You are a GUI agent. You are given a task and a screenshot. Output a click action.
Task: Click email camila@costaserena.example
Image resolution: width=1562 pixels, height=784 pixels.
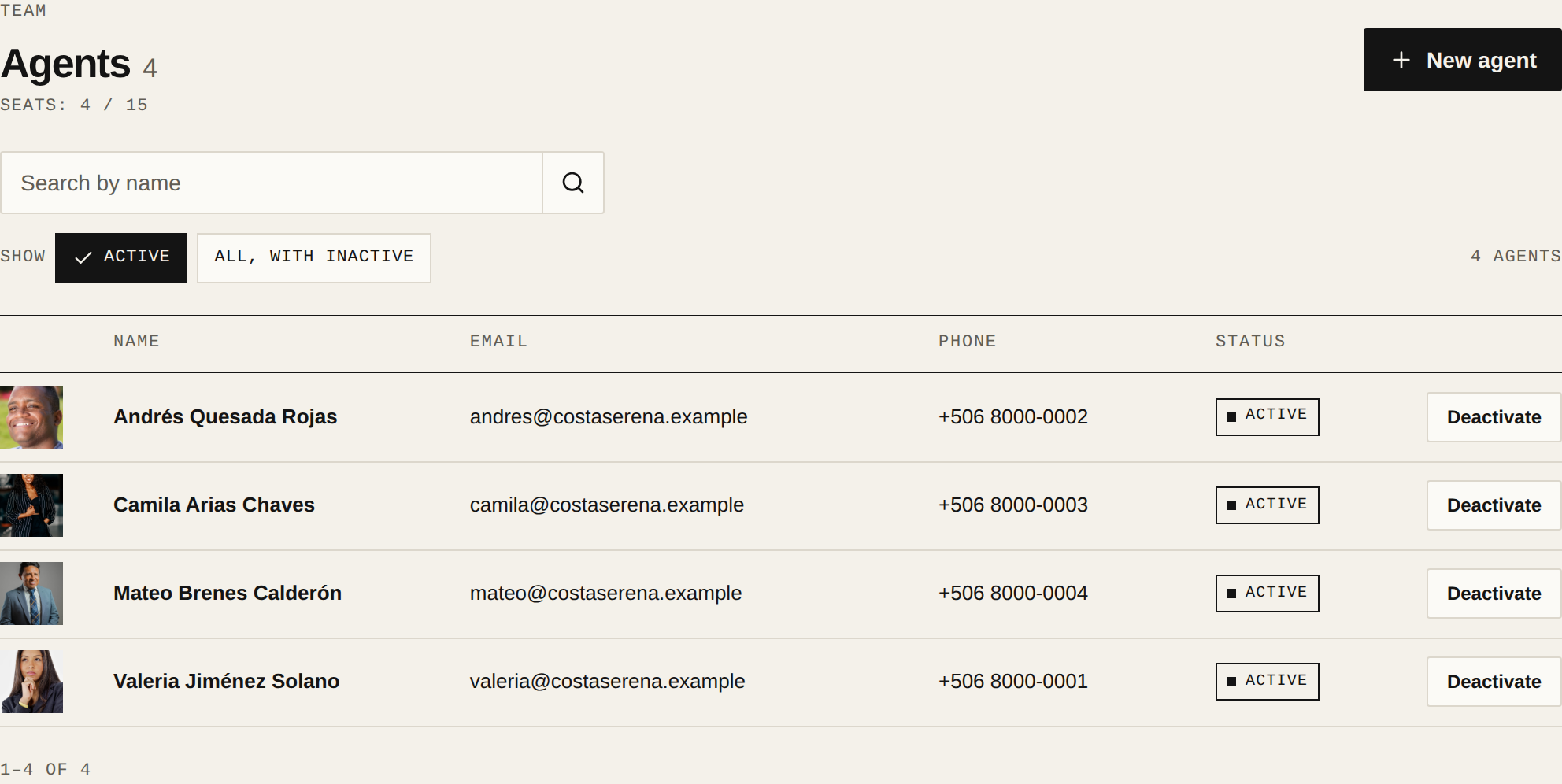coord(607,505)
